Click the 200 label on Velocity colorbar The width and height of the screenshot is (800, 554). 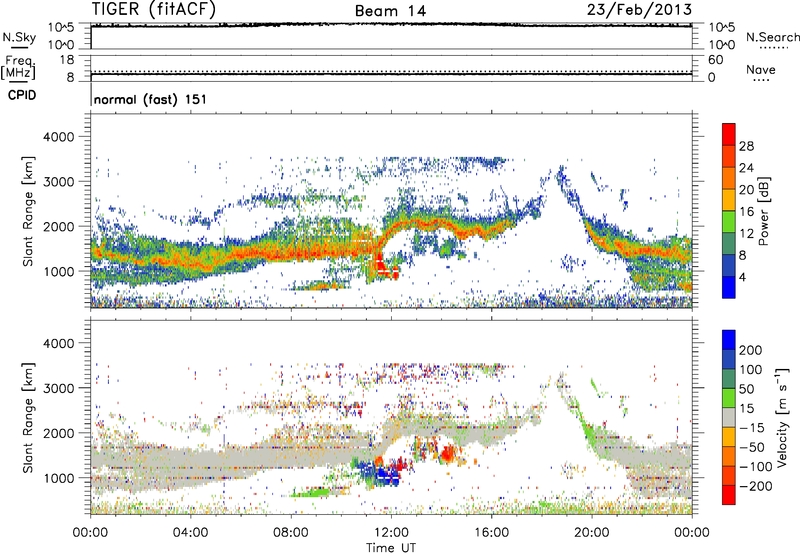coord(751,350)
